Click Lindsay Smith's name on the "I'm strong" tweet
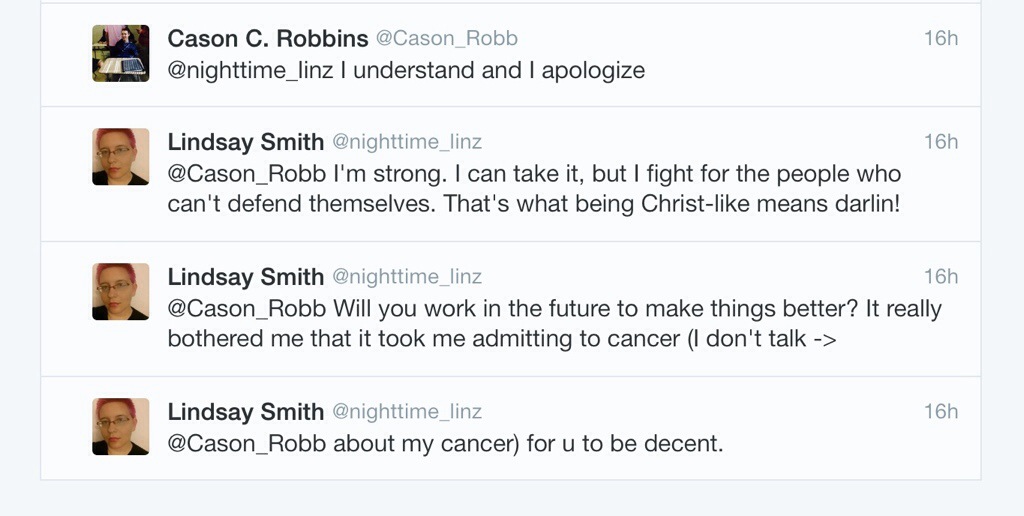This screenshot has height=516, width=1024. [245, 142]
